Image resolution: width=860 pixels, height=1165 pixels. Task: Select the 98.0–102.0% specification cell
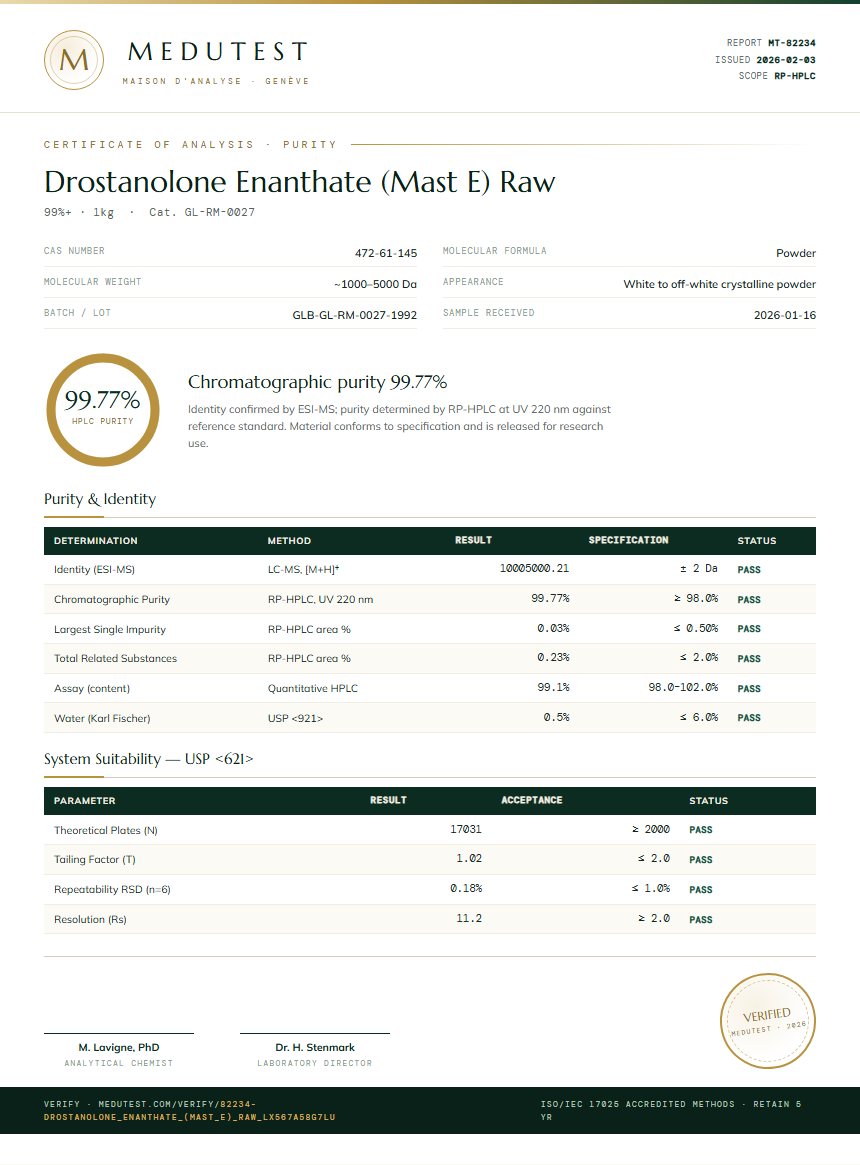tap(683, 687)
